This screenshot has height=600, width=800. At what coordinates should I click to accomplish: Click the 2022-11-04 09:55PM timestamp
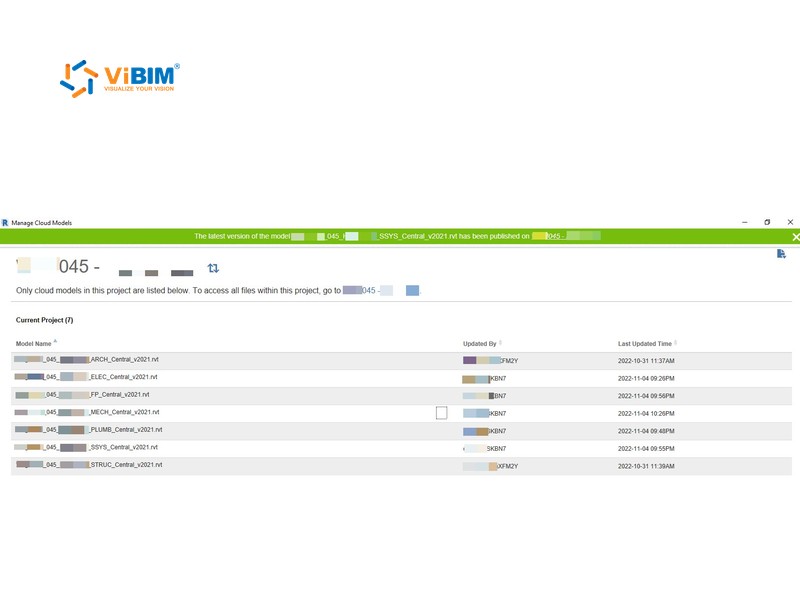click(x=646, y=449)
